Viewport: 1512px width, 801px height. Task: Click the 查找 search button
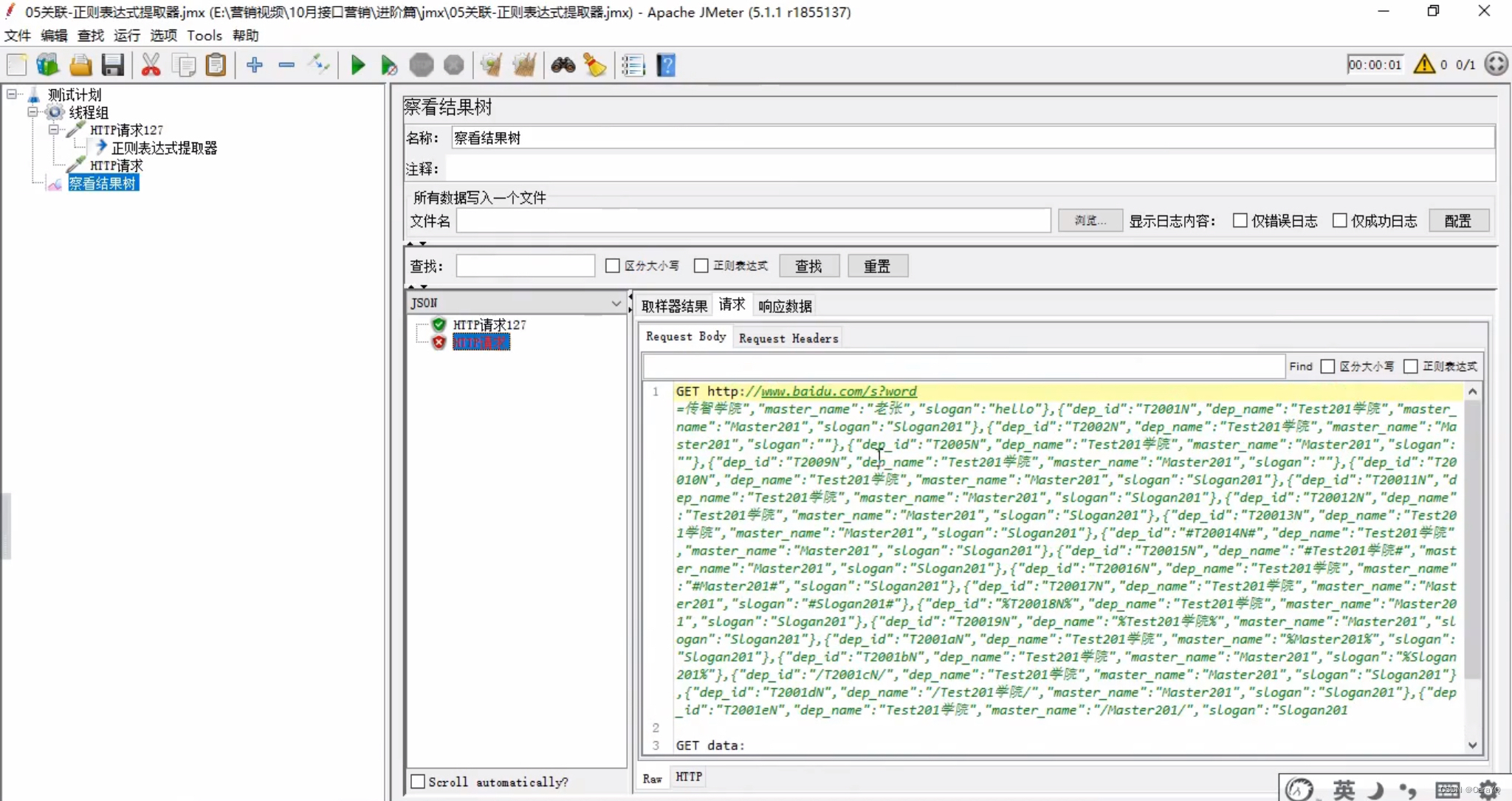point(809,266)
